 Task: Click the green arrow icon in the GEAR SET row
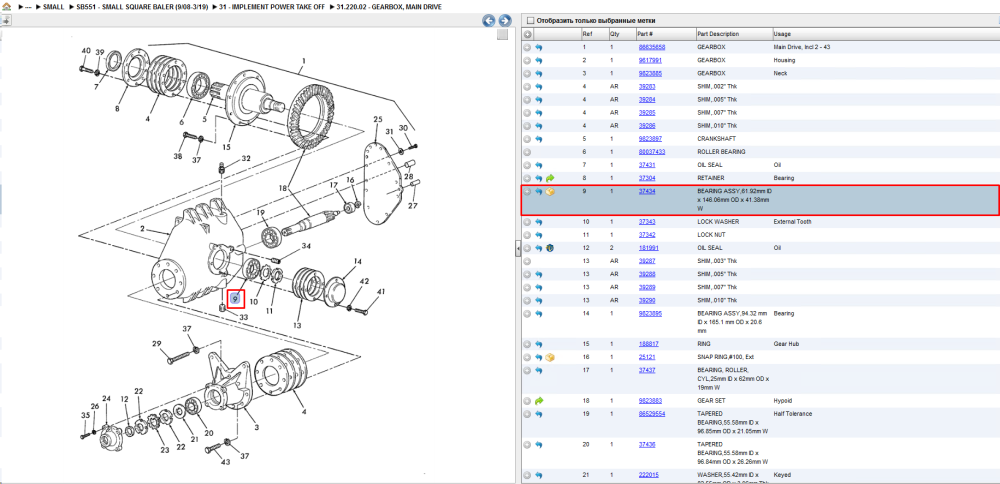point(539,400)
